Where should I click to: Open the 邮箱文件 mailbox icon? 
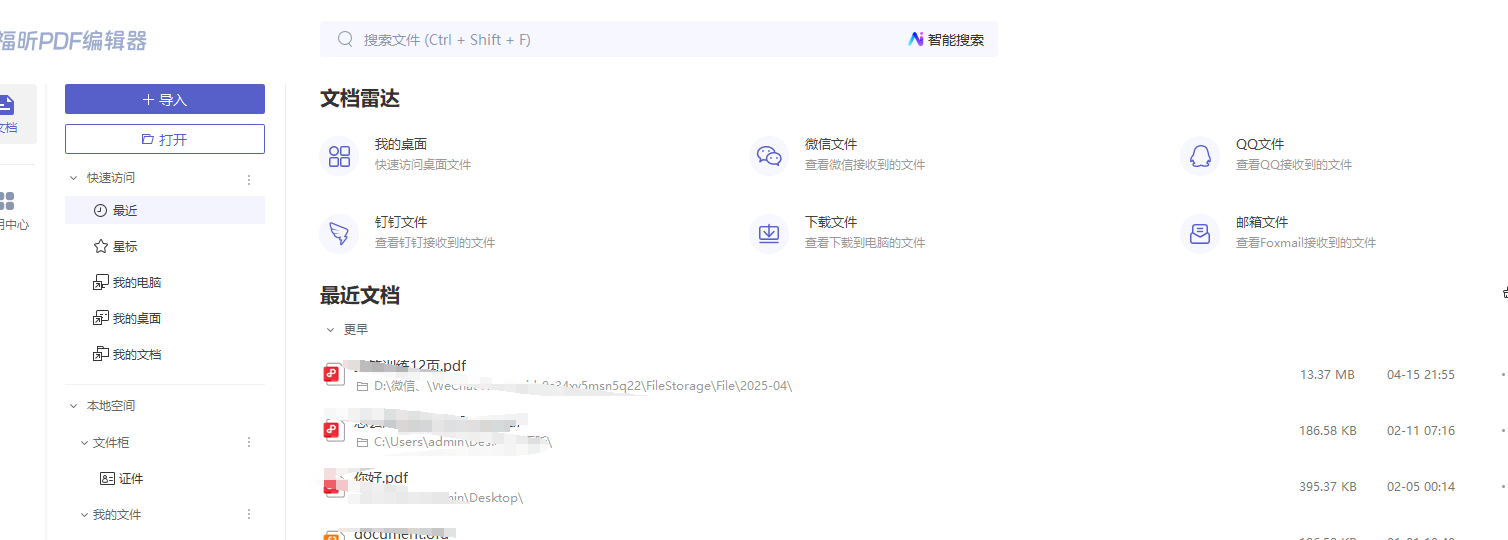1200,234
